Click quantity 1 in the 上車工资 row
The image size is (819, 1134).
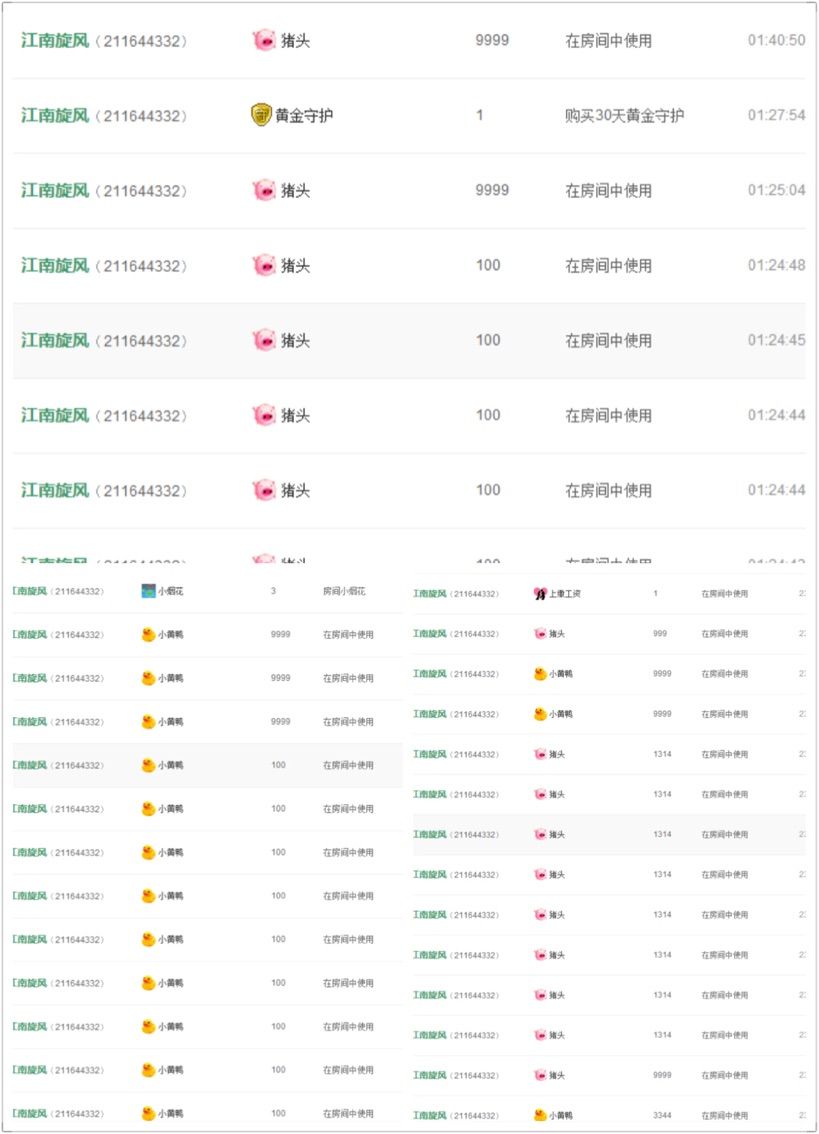(655, 594)
